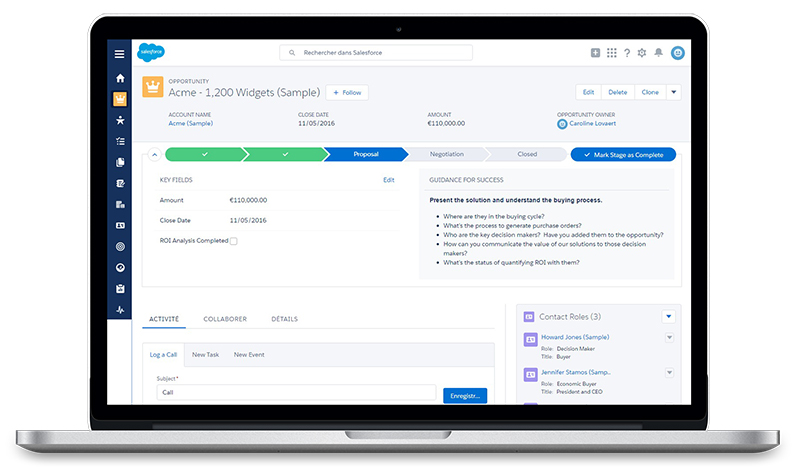The image size is (800, 472).
Task: Select the Negotiation stage in path
Action: tap(446, 154)
